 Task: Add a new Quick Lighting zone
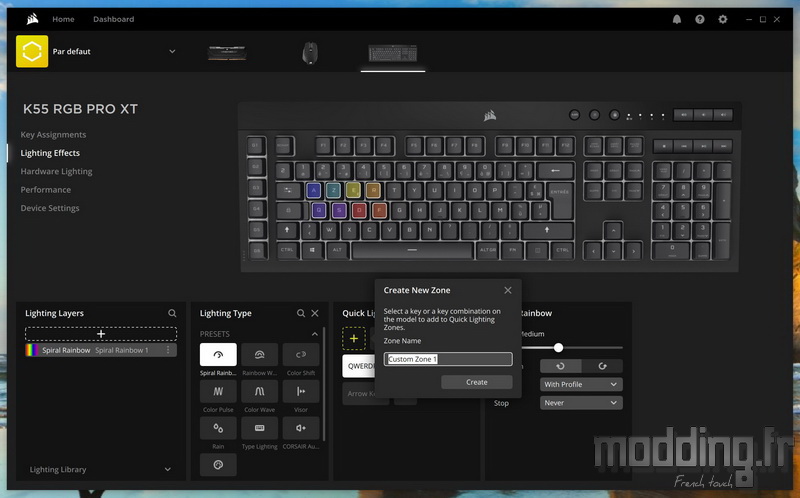(x=354, y=338)
